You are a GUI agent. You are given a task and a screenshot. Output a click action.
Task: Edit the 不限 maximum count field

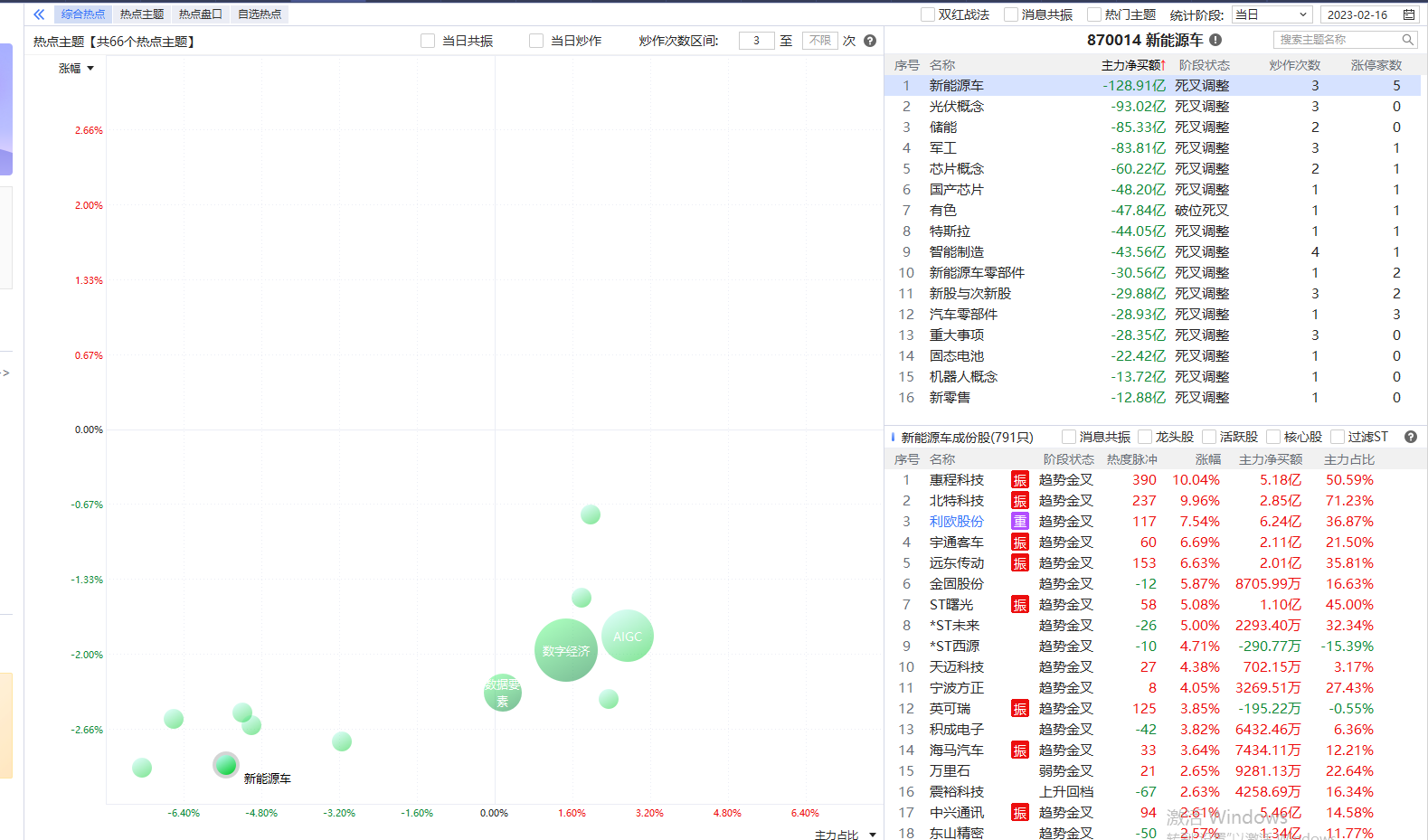(819, 41)
